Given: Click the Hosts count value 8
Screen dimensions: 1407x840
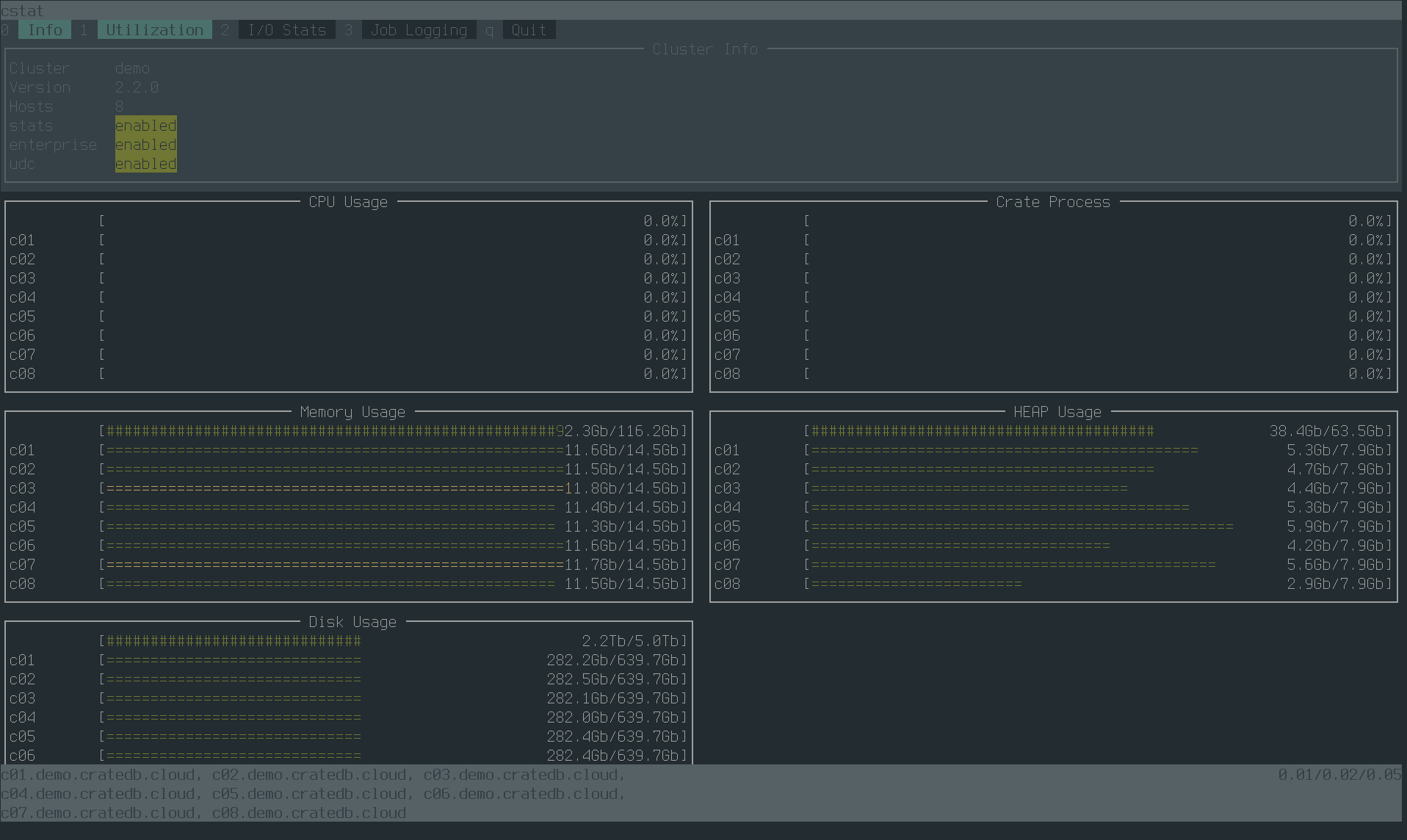Looking at the screenshot, I should [119, 106].
